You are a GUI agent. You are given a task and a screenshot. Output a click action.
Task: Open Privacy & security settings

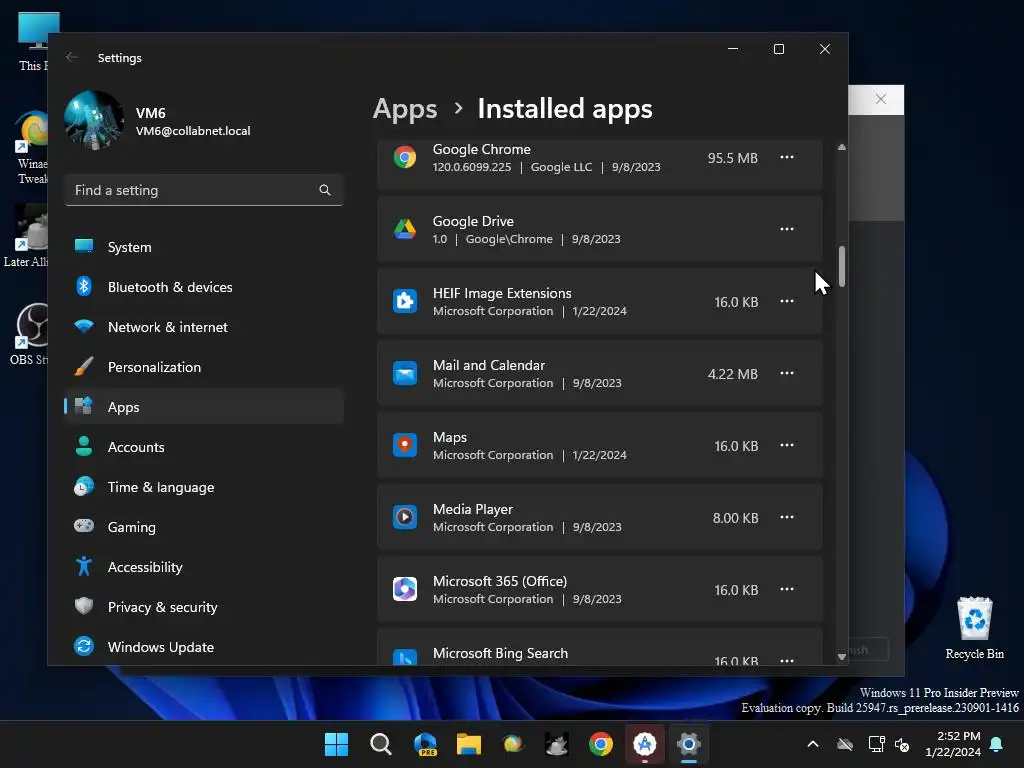[x=203, y=607]
